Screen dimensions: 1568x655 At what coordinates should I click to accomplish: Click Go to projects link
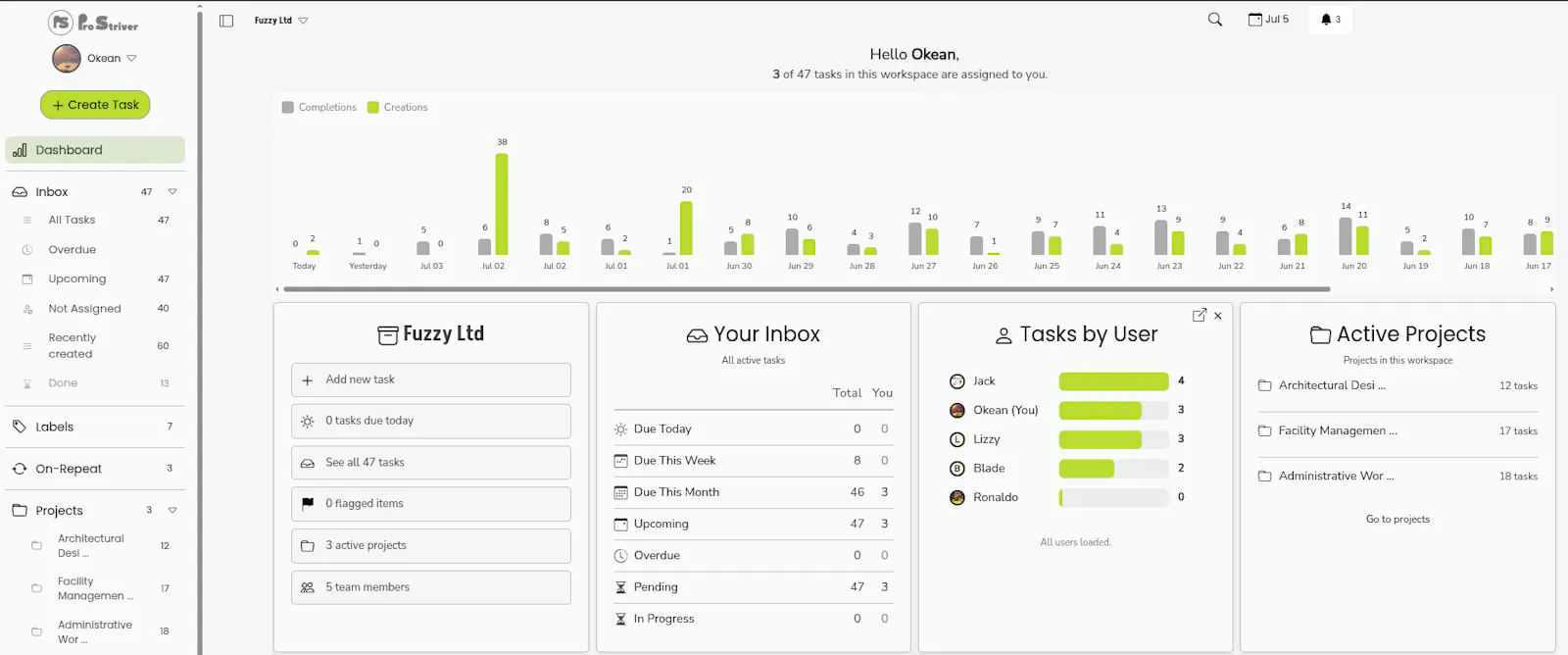[1398, 520]
